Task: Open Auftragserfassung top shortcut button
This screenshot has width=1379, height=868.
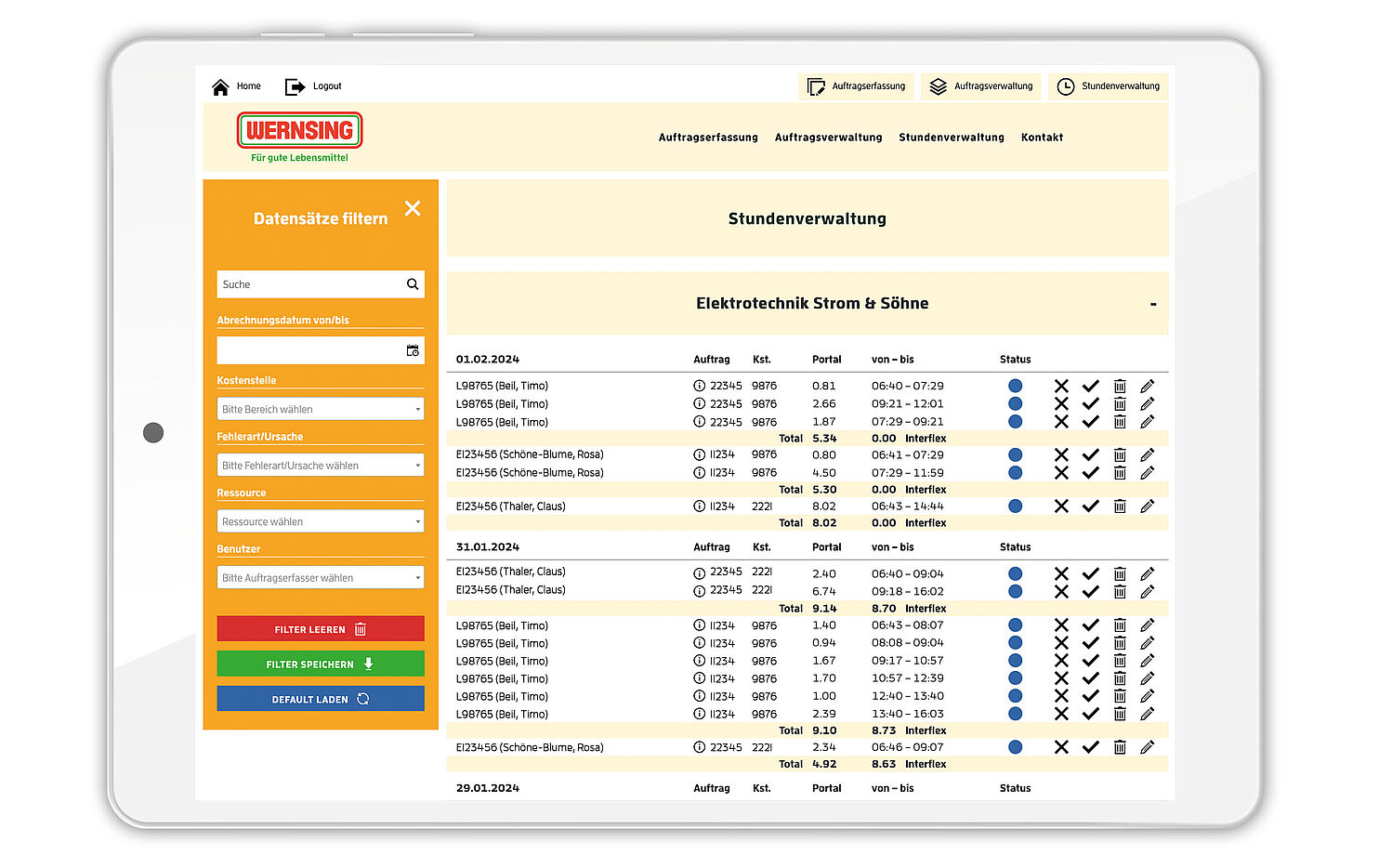Action: [856, 86]
